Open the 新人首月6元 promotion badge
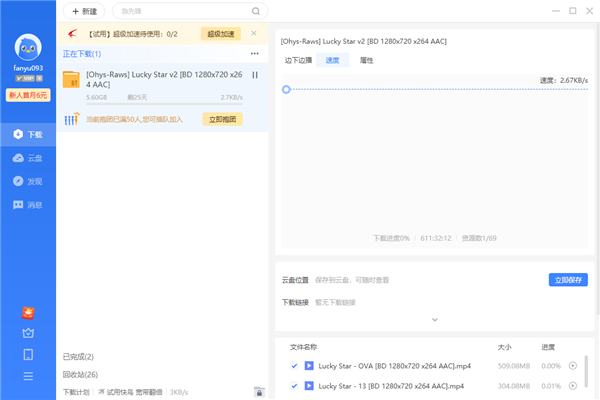Image resolution: width=600 pixels, height=400 pixels. pos(28,95)
